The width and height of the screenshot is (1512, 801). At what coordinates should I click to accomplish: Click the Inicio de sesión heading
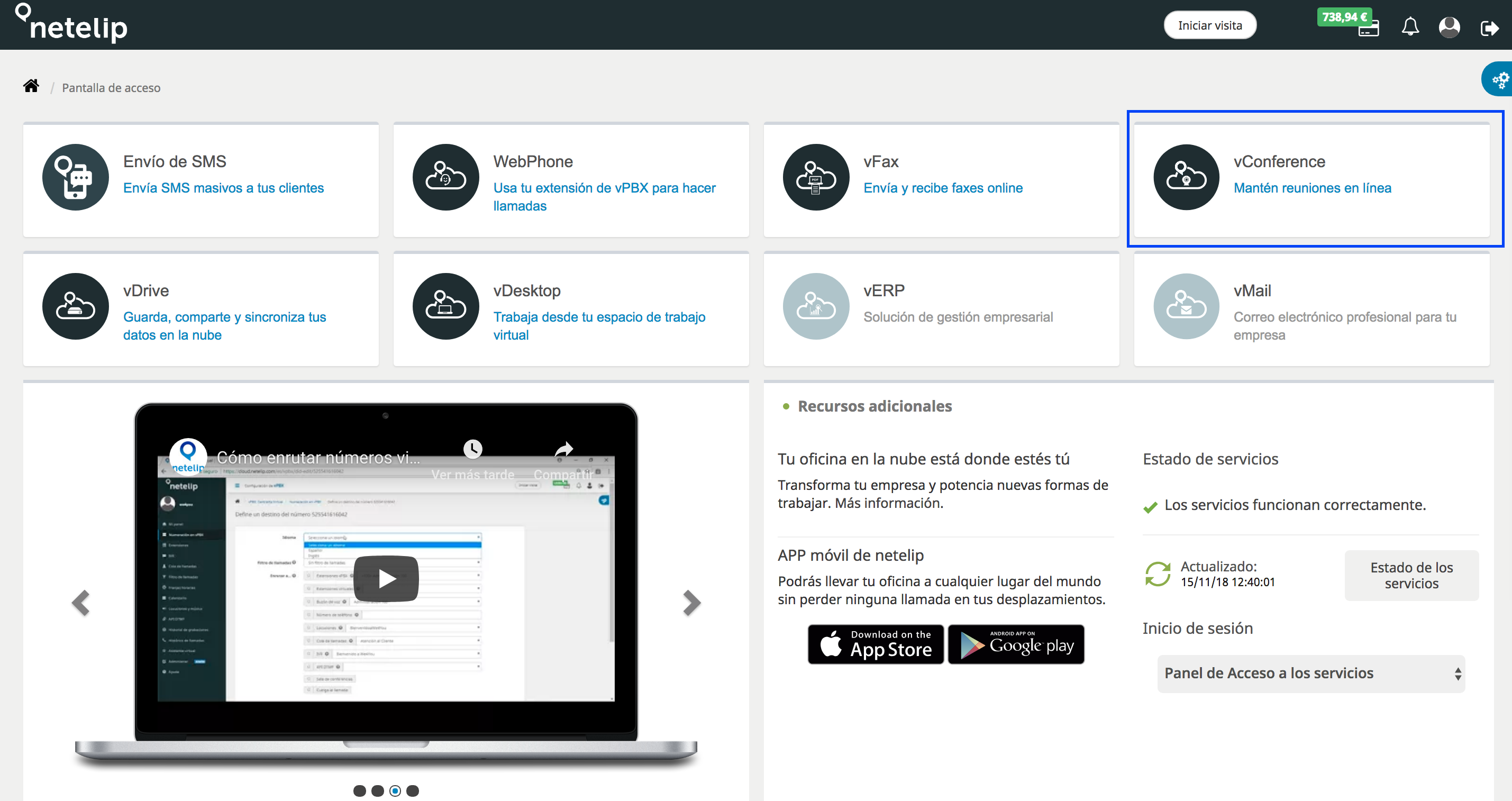pyautogui.click(x=1197, y=628)
